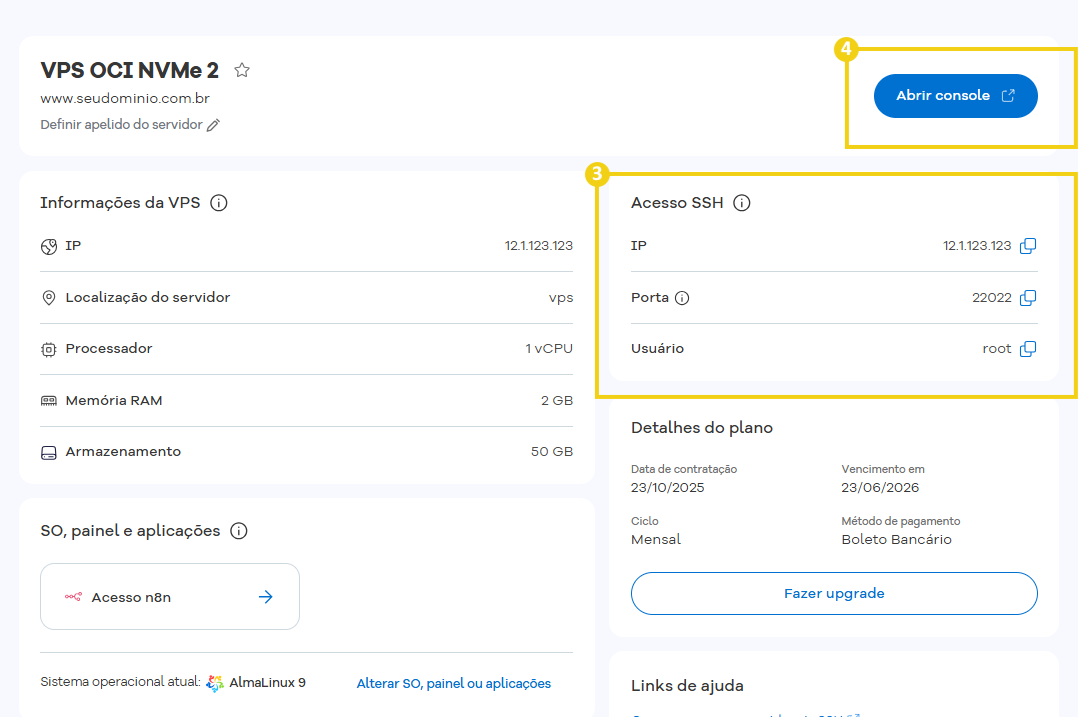Click IP value in Informações da VPS
1078x717 pixels.
538,245
